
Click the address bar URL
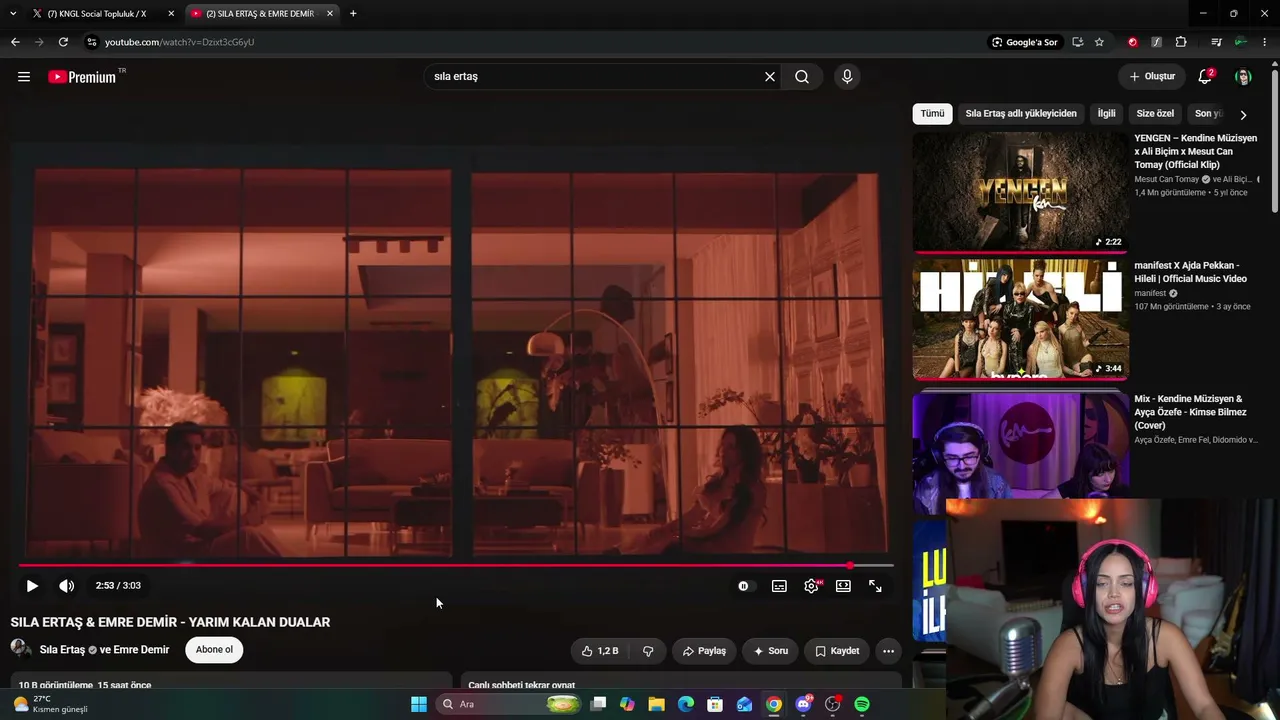(180, 42)
